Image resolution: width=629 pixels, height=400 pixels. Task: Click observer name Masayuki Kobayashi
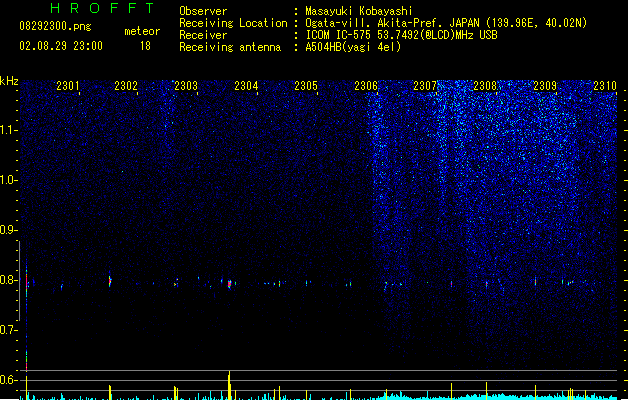359,11
